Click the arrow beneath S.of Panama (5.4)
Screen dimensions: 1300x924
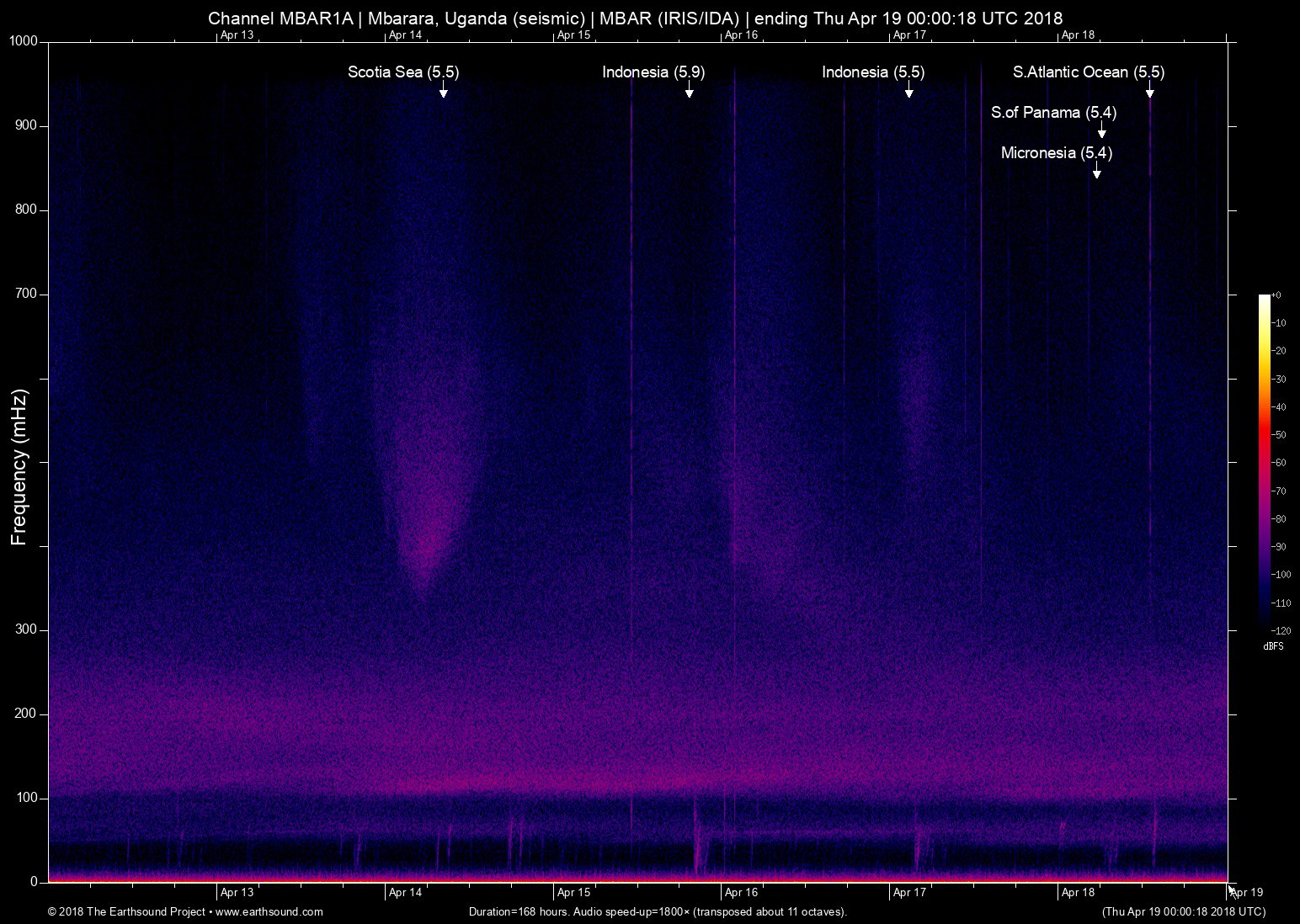[x=1101, y=130]
